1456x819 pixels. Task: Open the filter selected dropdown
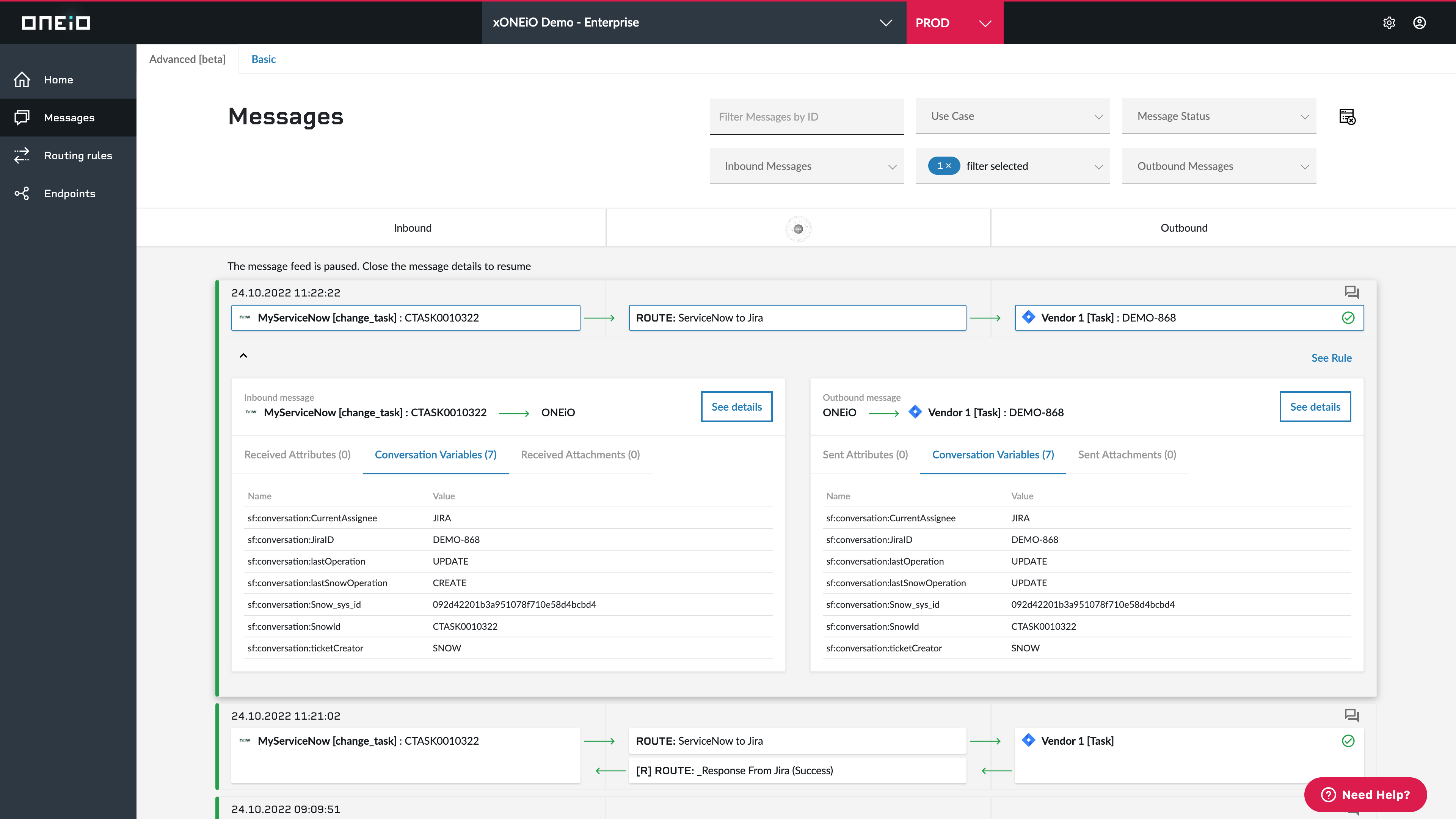coord(1013,166)
